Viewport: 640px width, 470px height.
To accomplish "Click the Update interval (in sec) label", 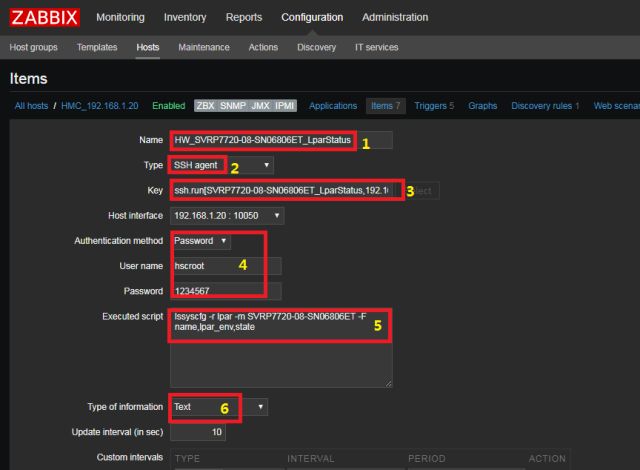I will point(117,432).
